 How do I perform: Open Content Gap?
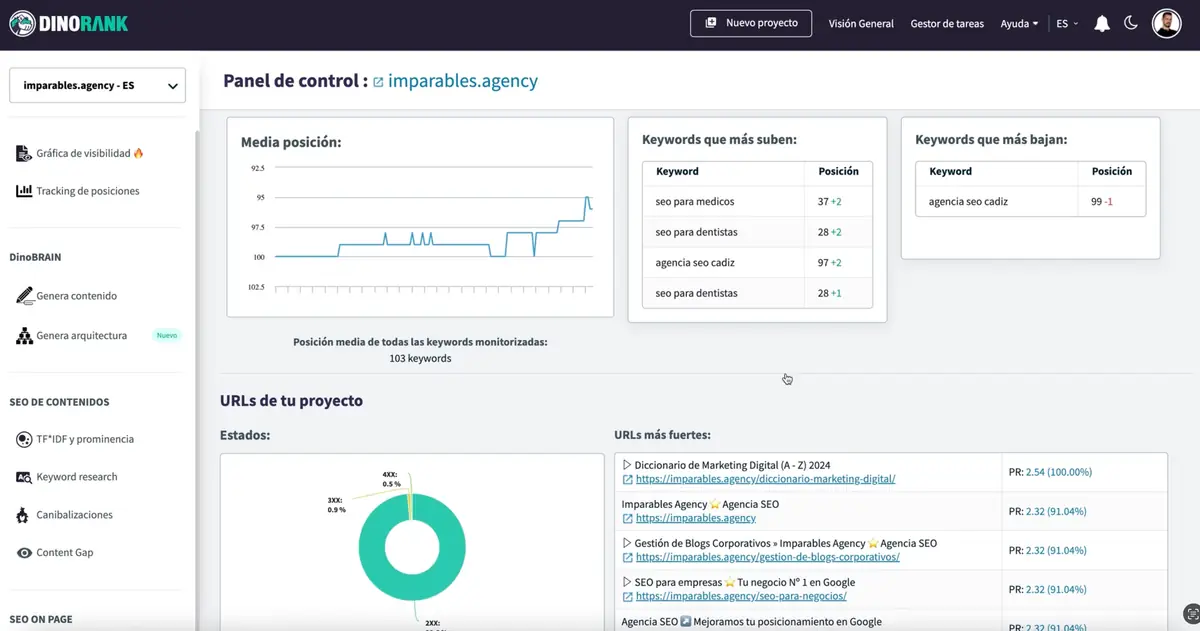point(65,553)
